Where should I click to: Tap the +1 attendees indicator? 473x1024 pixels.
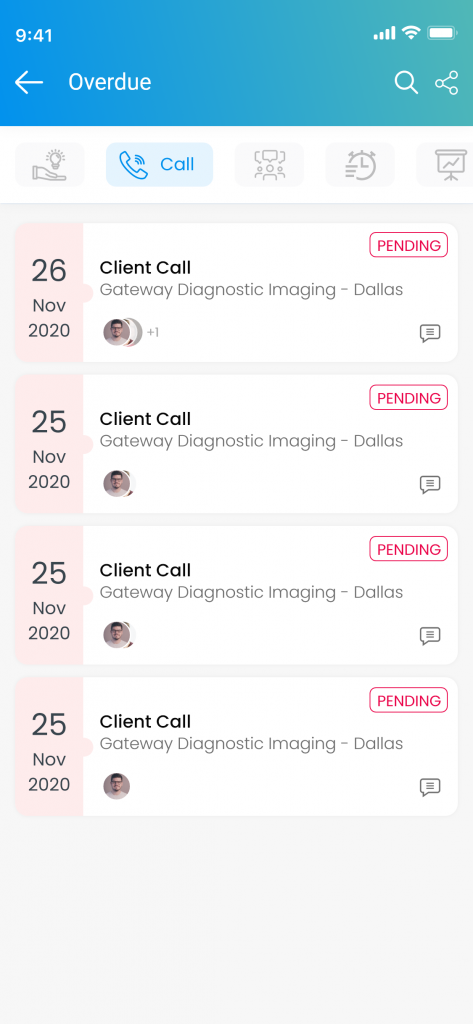point(153,332)
